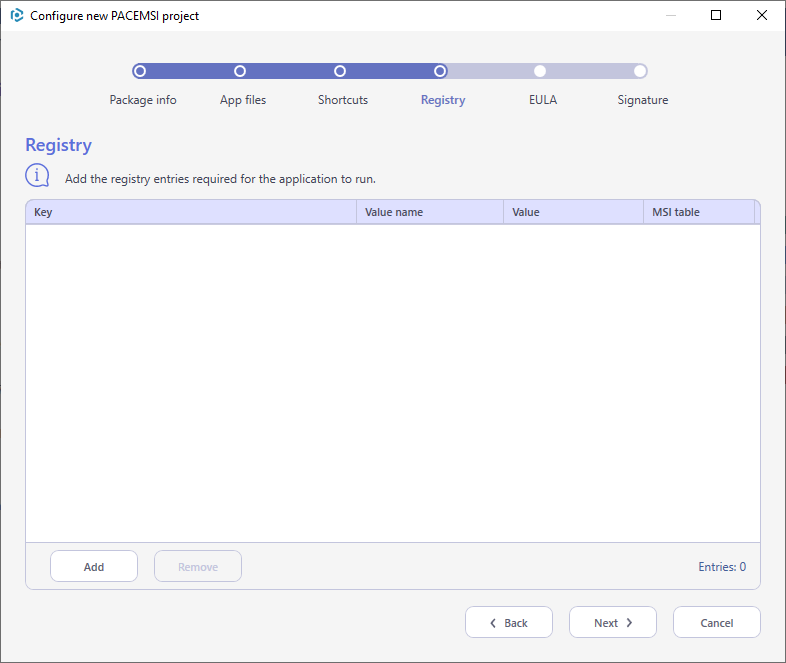Screen dimensions: 786x663
Task: Click the PACE app icon in title bar
Action: pyautogui.click(x=17, y=16)
